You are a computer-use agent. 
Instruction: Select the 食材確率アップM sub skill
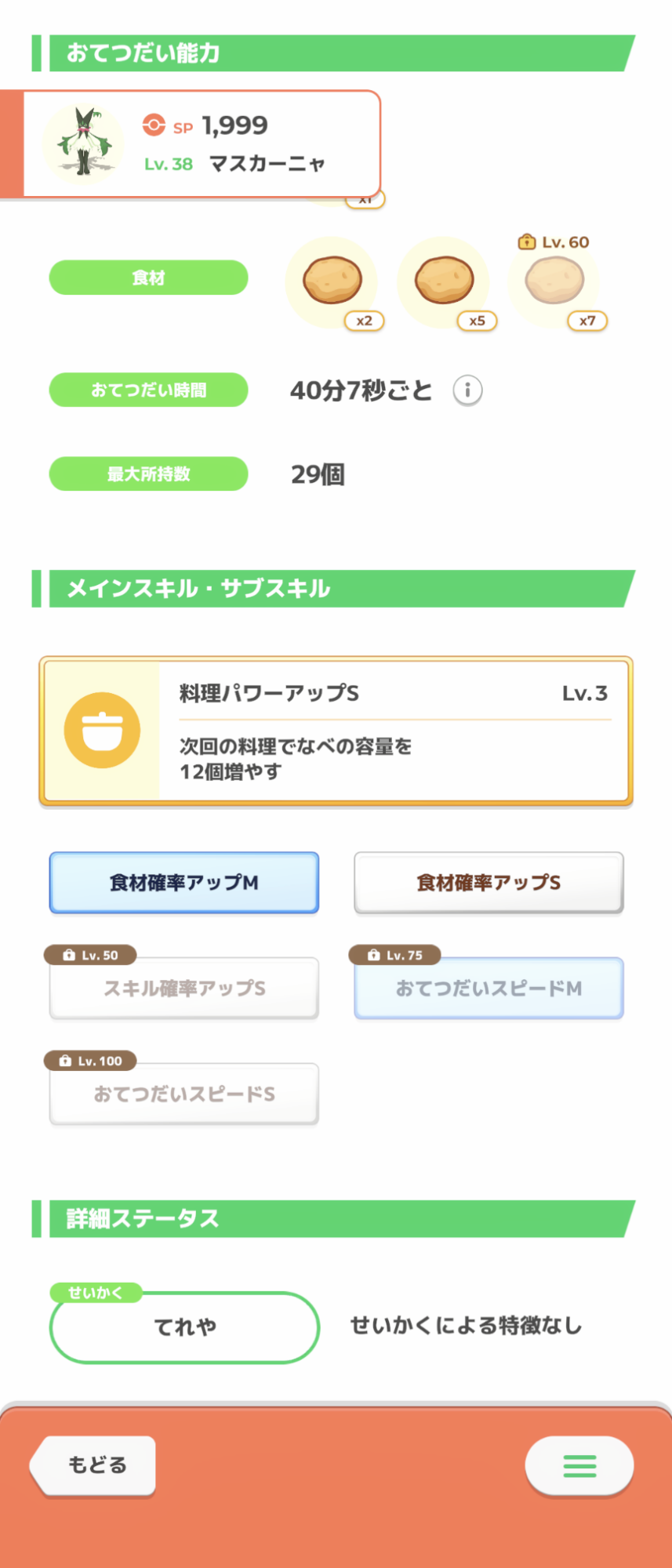184,883
